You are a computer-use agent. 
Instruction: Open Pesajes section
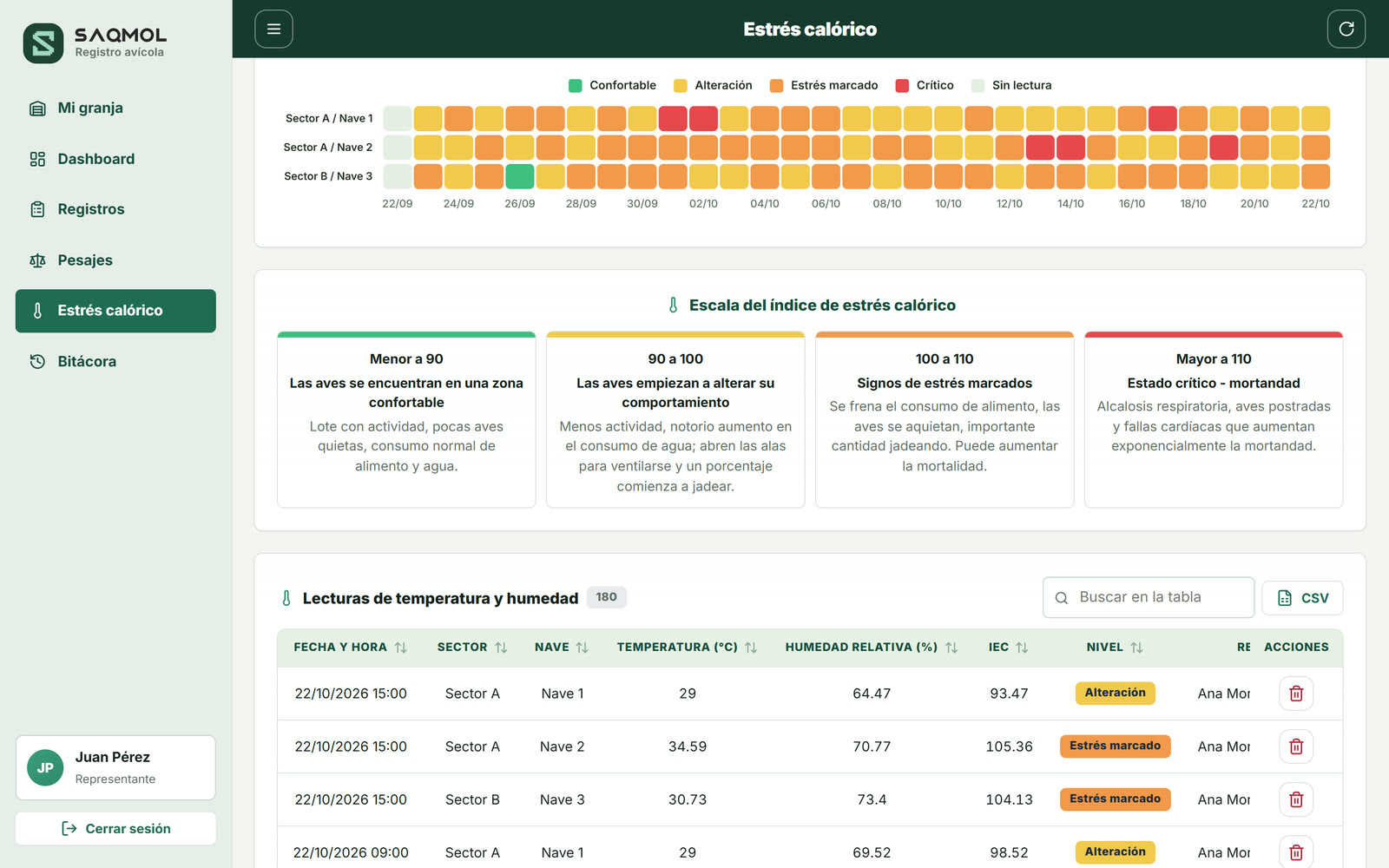[115, 260]
